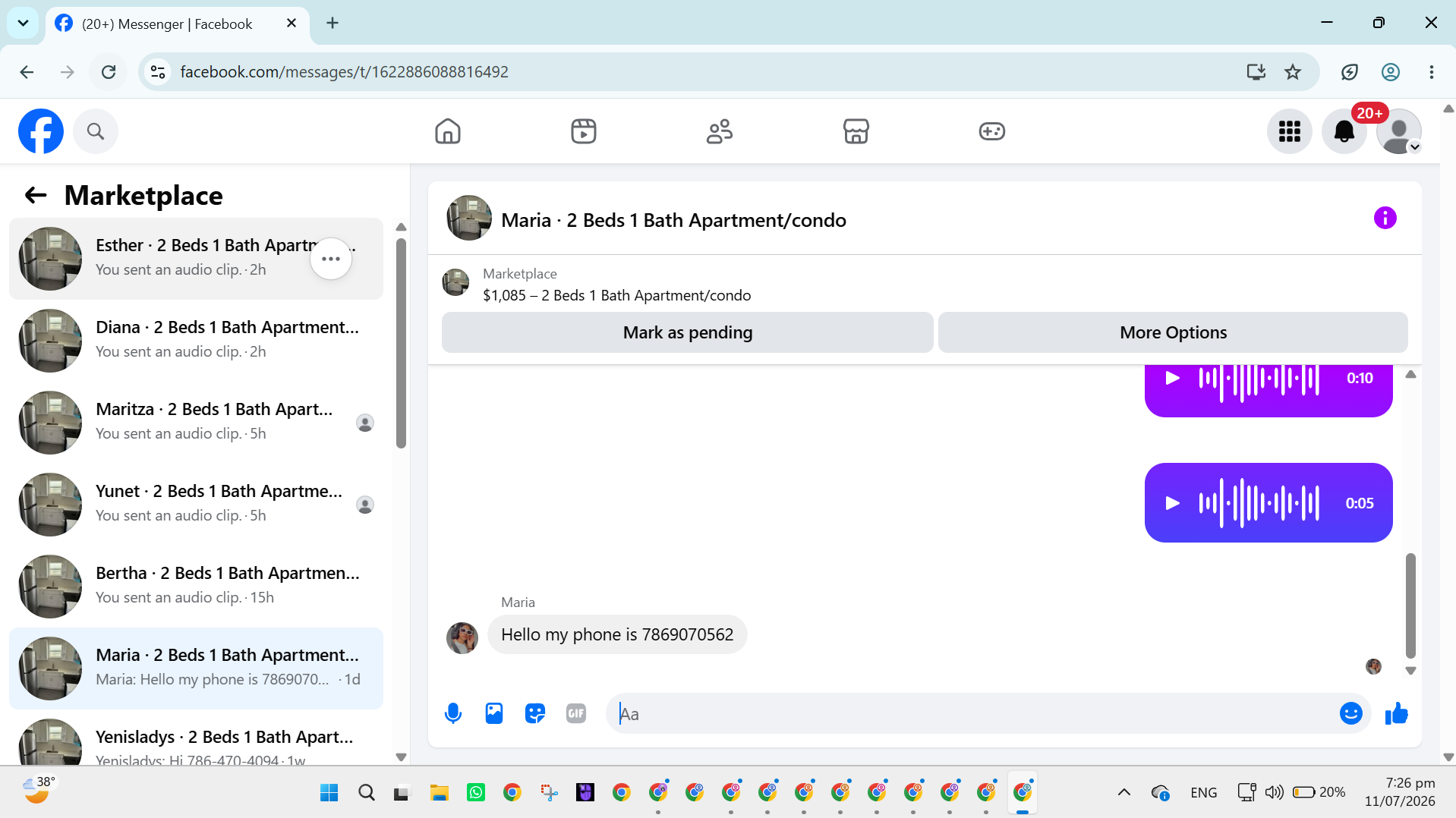Close the Messenger browser tab
This screenshot has width=1456, height=818.
(292, 24)
